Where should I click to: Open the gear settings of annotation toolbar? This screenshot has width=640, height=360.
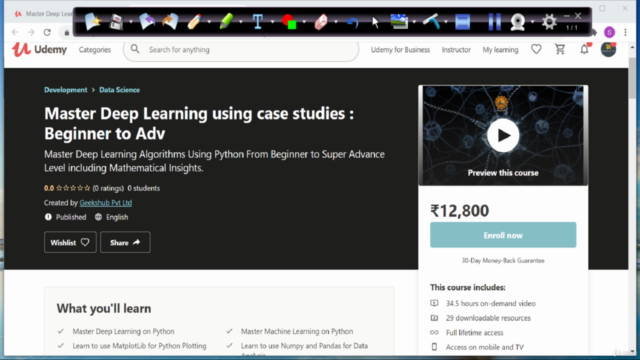click(x=549, y=21)
